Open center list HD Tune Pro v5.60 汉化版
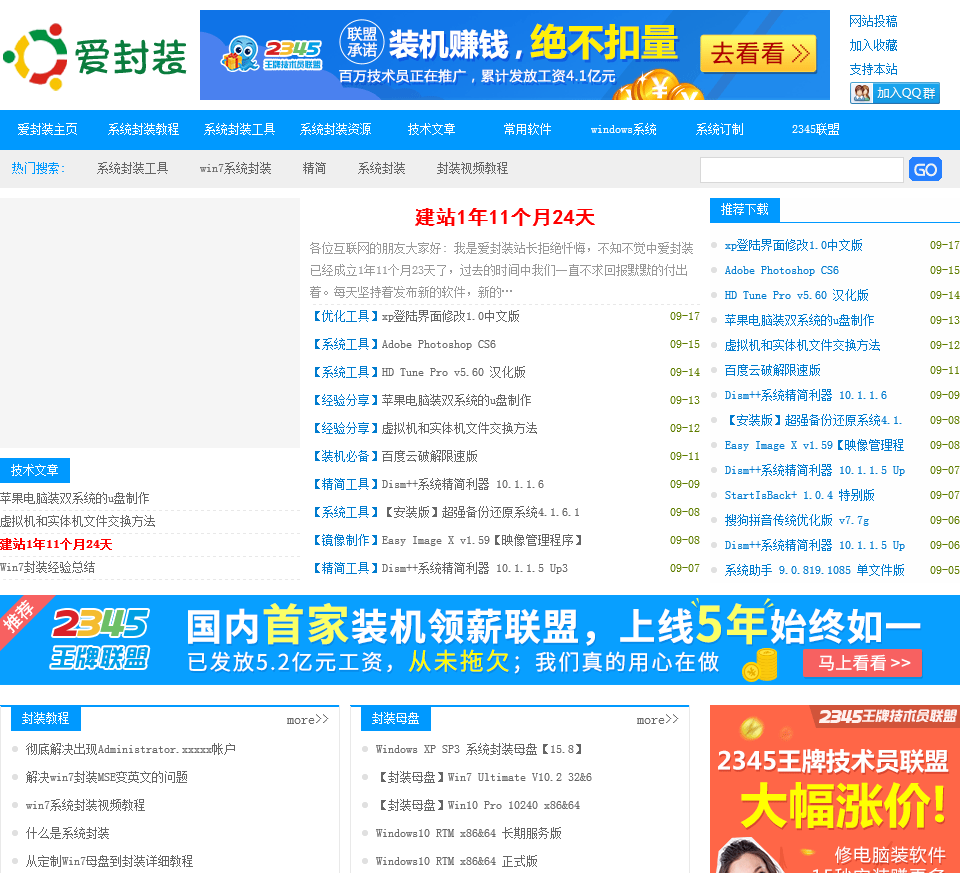 (x=454, y=372)
